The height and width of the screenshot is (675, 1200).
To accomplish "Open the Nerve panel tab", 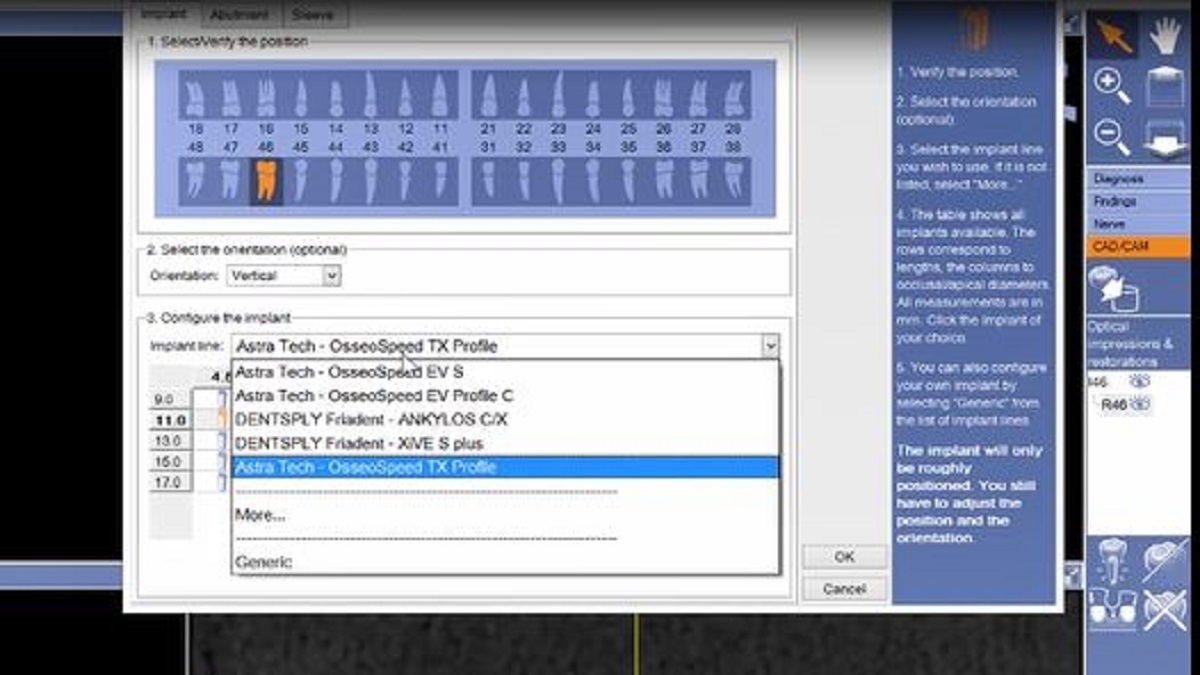I will point(1138,224).
